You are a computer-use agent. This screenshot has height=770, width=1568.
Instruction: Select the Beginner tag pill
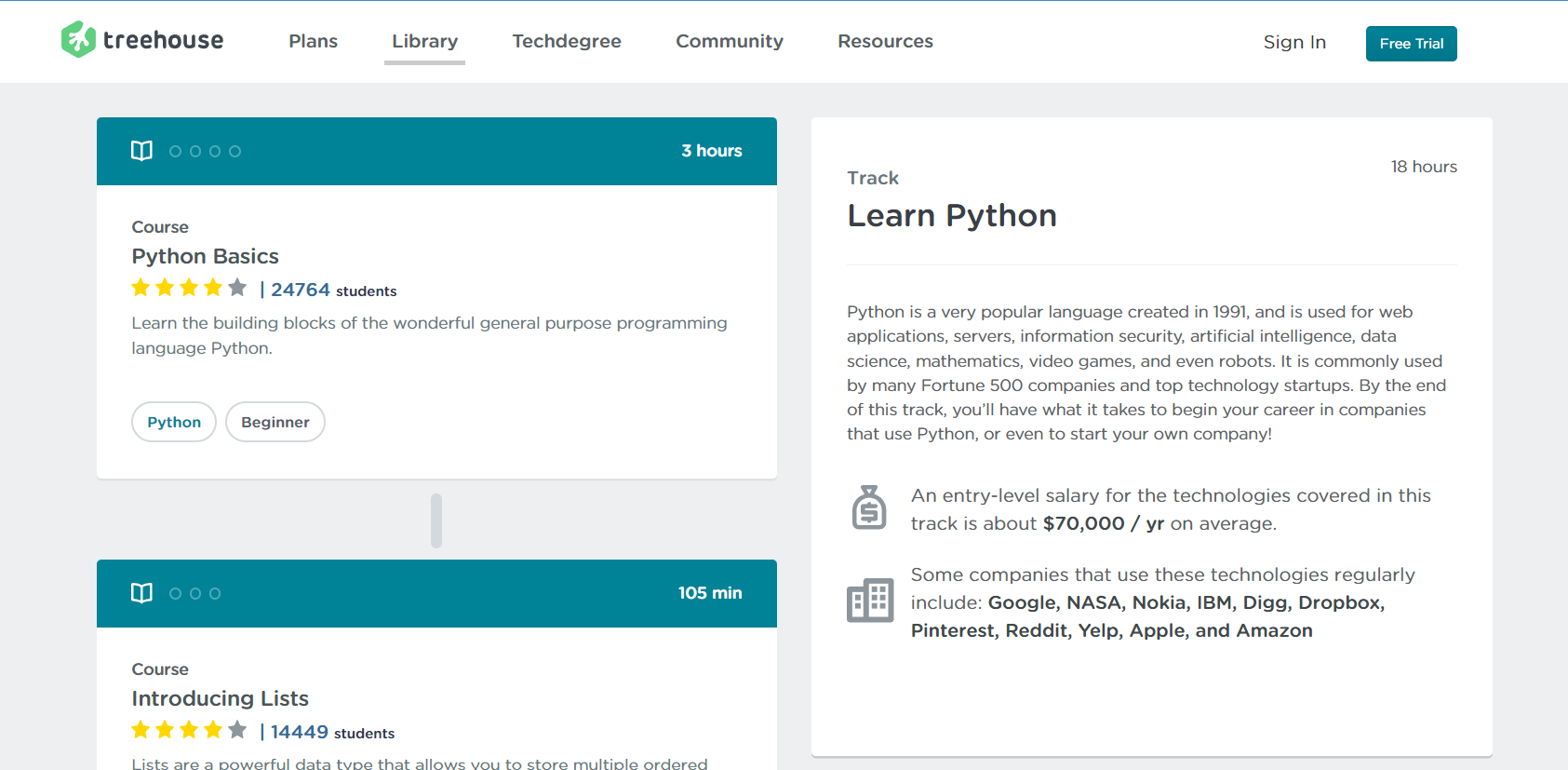(275, 422)
